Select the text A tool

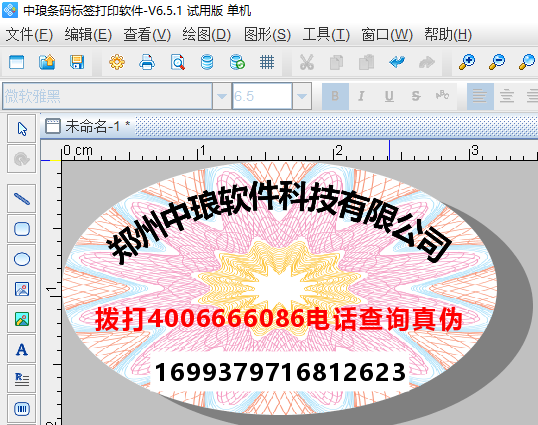(22, 350)
